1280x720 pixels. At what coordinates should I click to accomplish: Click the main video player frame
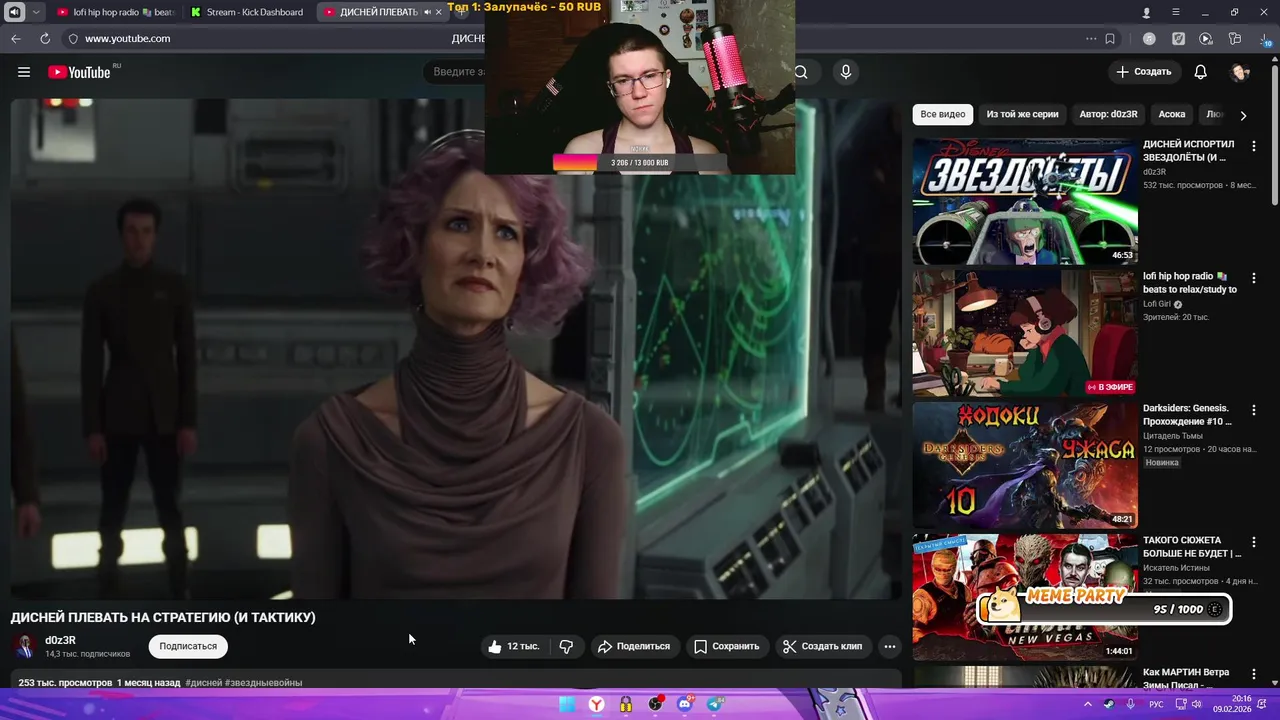[456, 349]
